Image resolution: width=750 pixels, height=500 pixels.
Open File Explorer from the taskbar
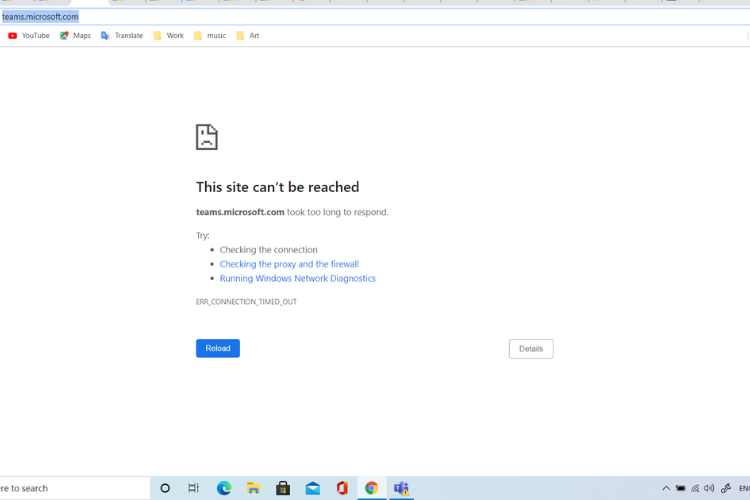click(x=253, y=488)
